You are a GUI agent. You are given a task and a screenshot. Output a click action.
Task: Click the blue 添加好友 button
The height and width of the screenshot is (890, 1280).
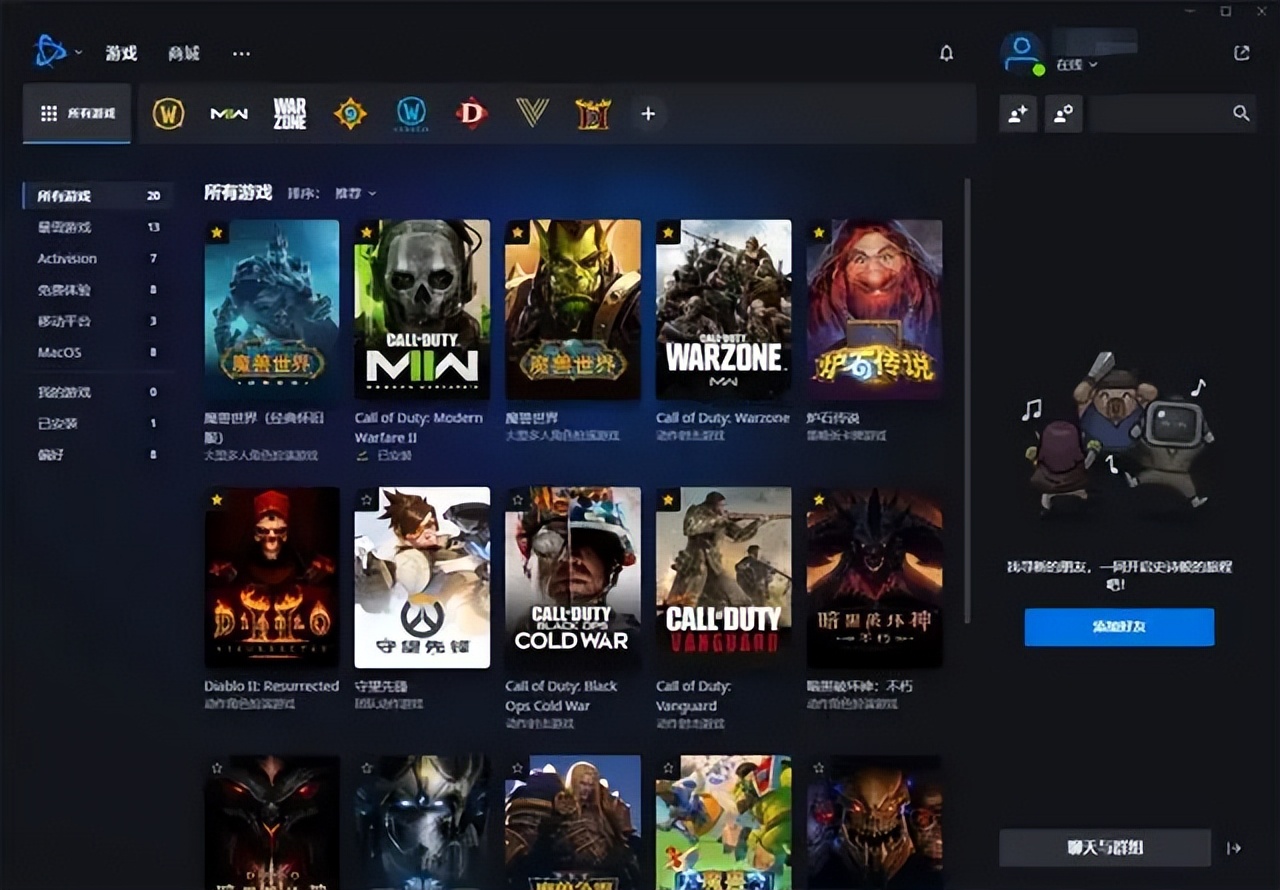pos(1118,627)
